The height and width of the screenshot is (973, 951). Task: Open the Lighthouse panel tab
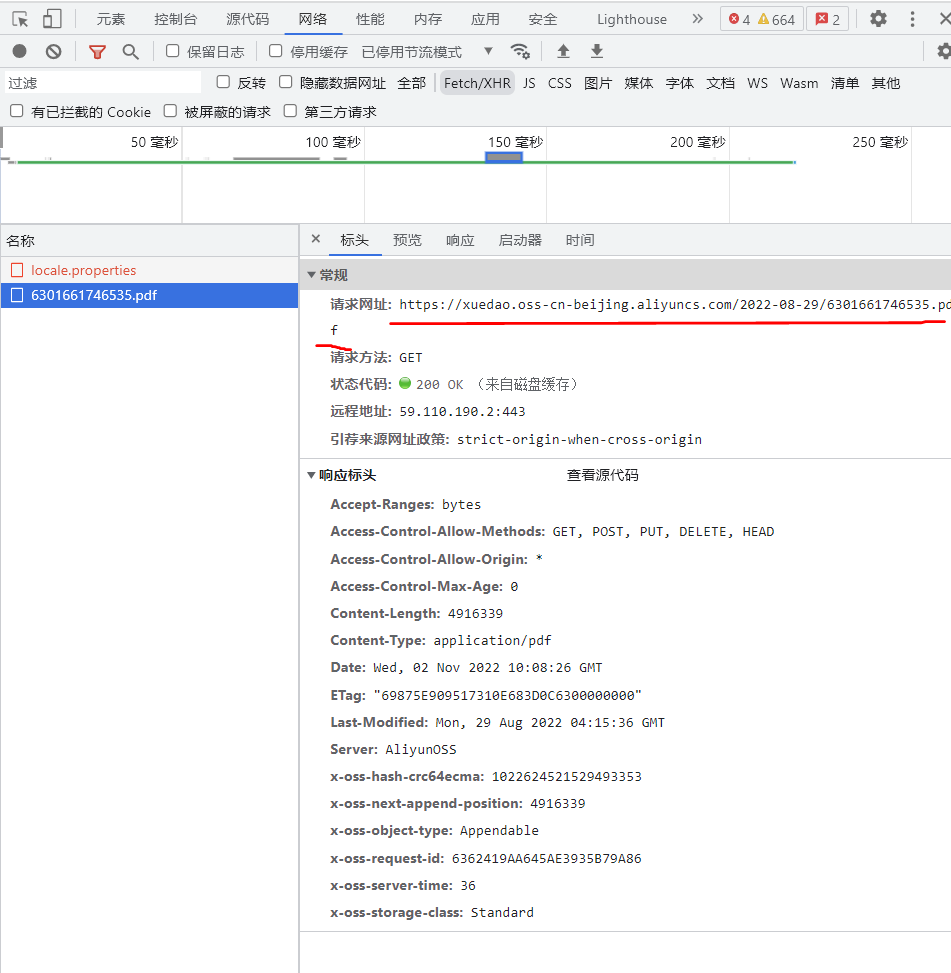pos(632,19)
